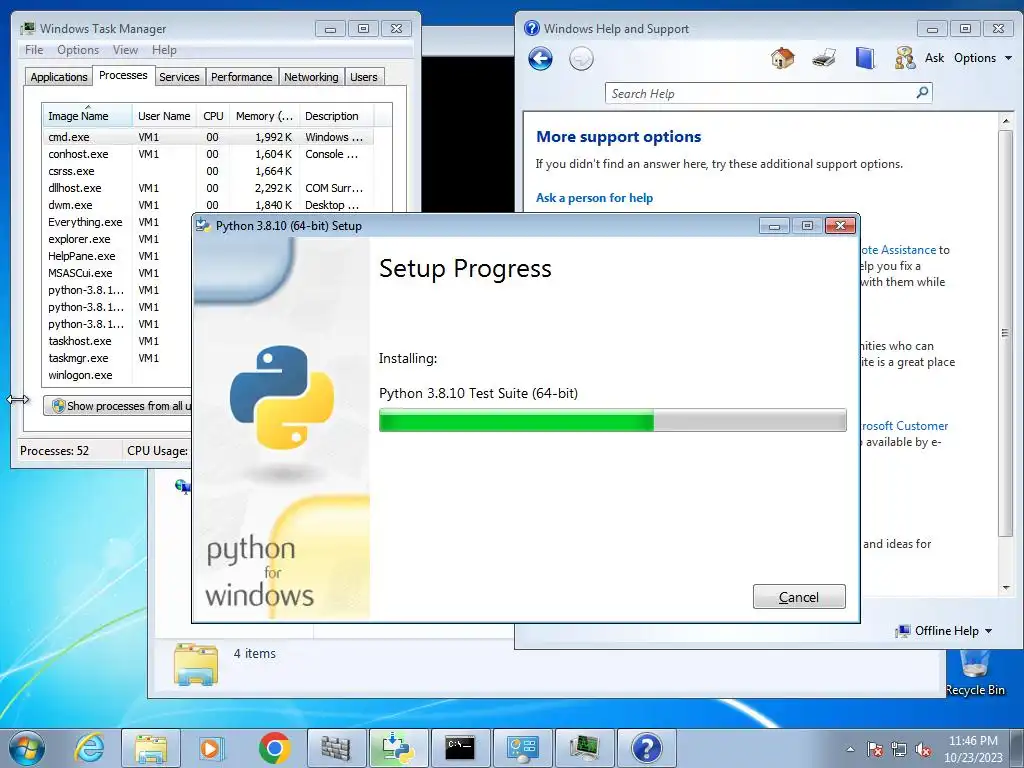1024x768 pixels.
Task: Select the dllhost.exe process
Action: tap(208, 188)
